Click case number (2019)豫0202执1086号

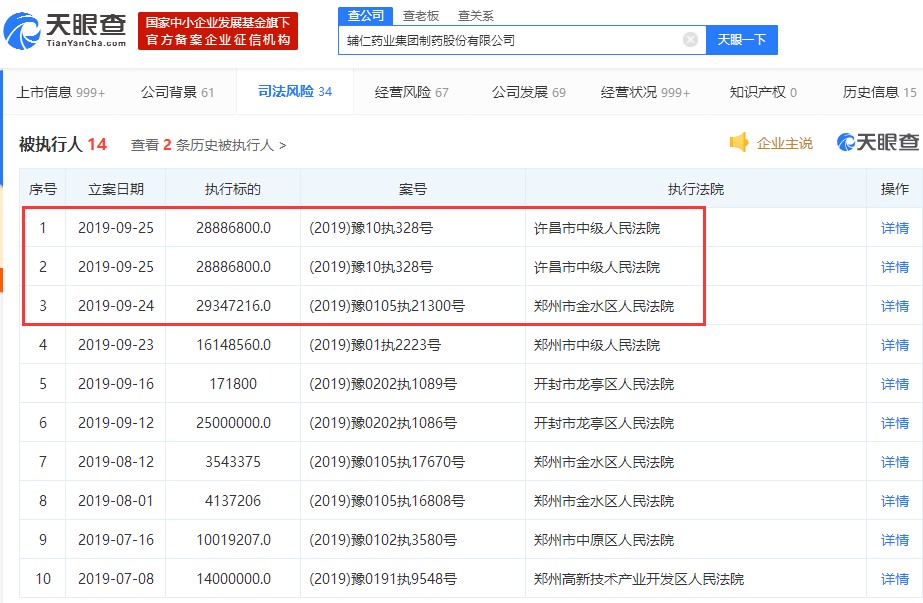[383, 423]
